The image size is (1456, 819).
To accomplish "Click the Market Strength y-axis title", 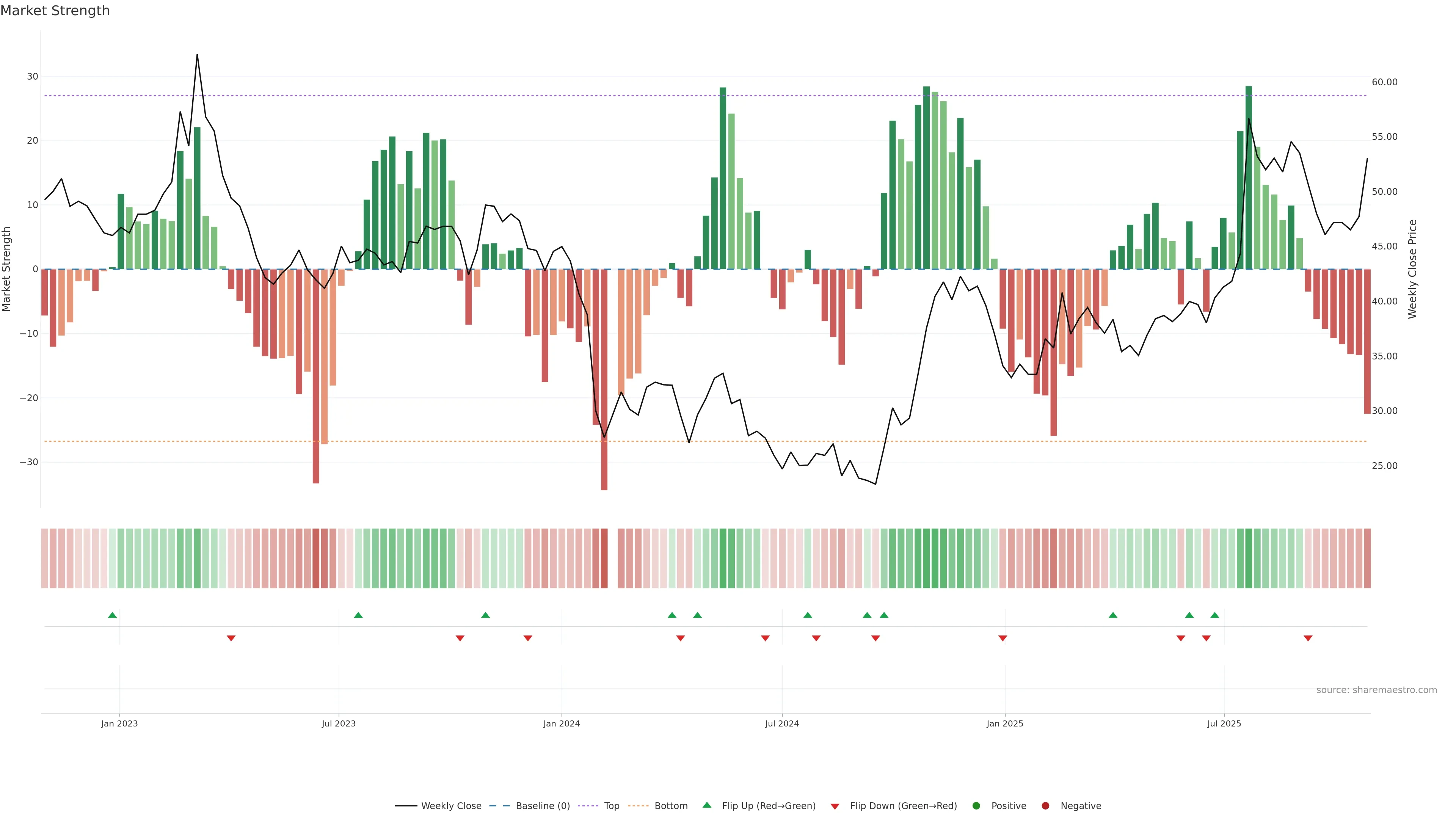I will (7, 269).
